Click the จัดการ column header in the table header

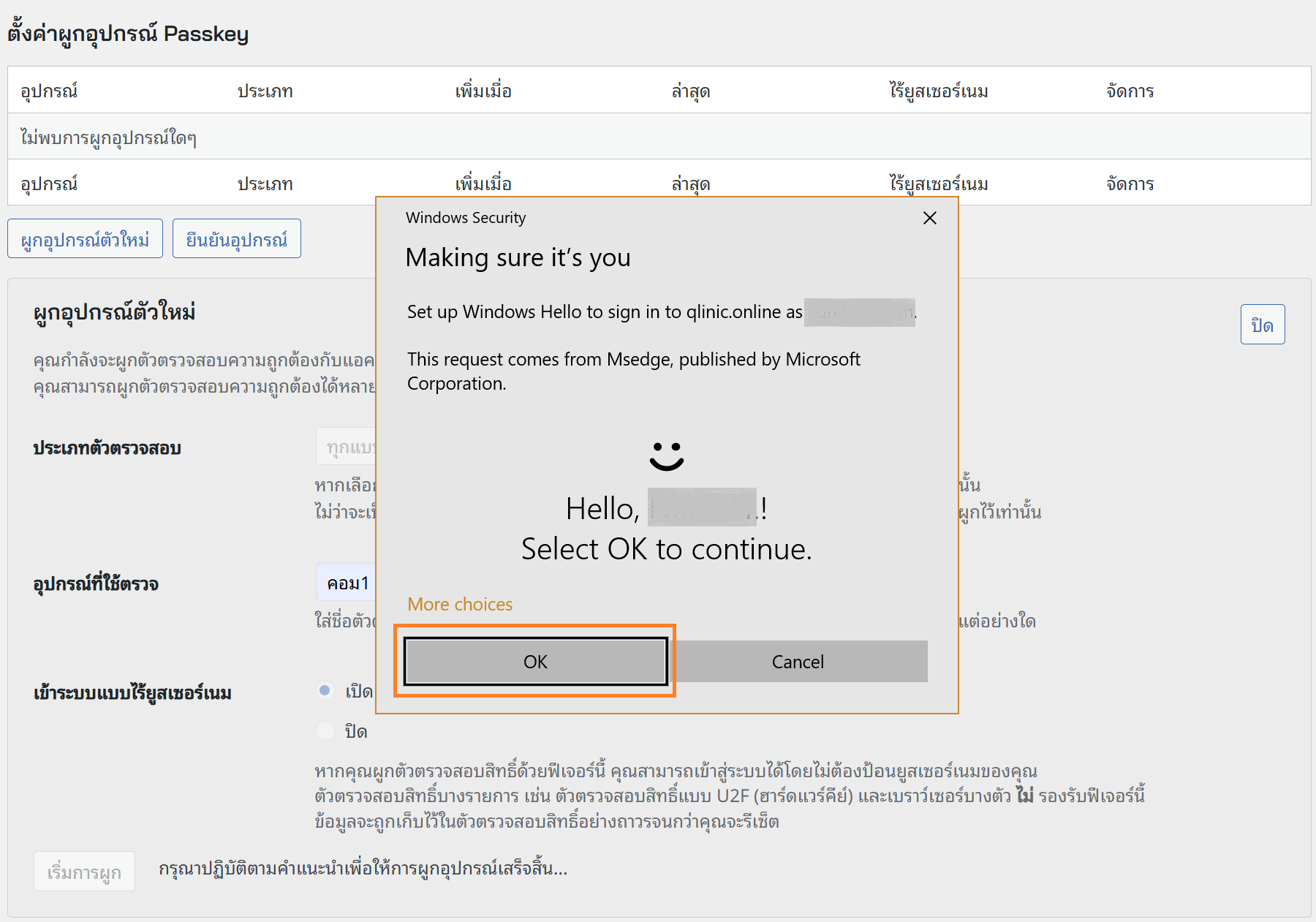[1130, 91]
